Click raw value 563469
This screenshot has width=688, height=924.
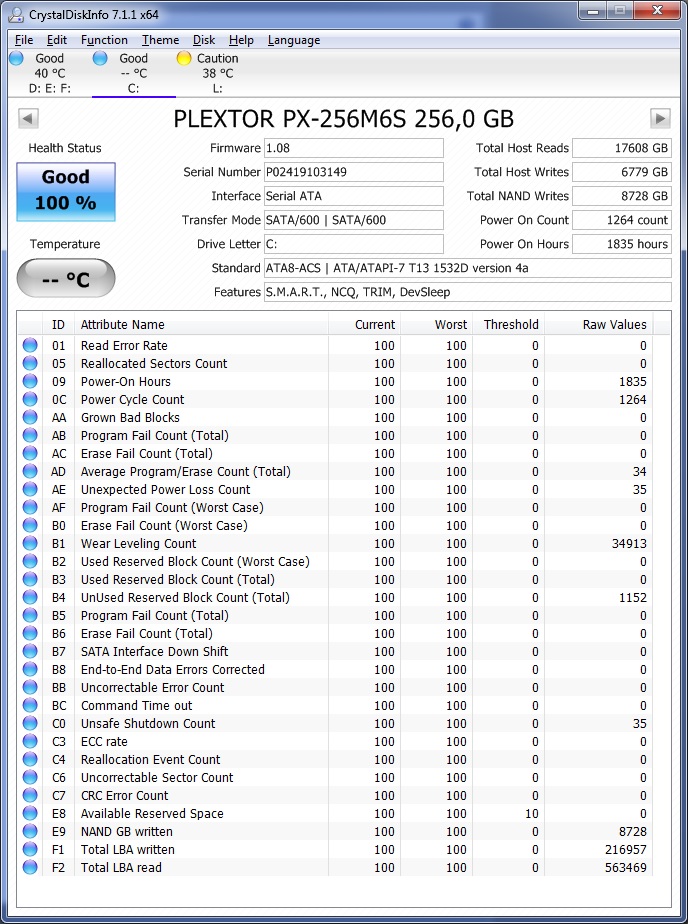626,867
